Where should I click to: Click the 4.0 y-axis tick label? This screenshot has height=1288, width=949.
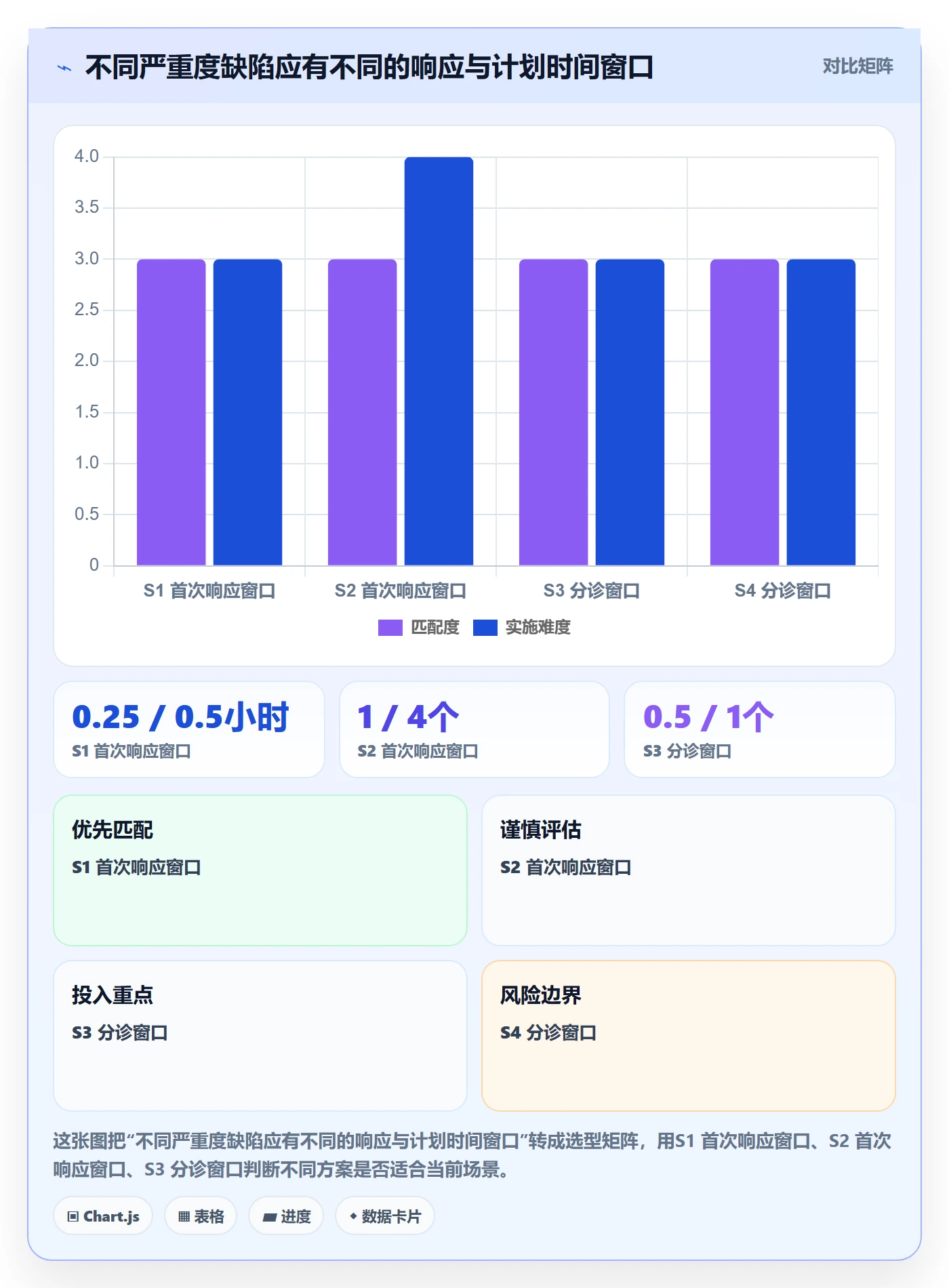coord(87,157)
